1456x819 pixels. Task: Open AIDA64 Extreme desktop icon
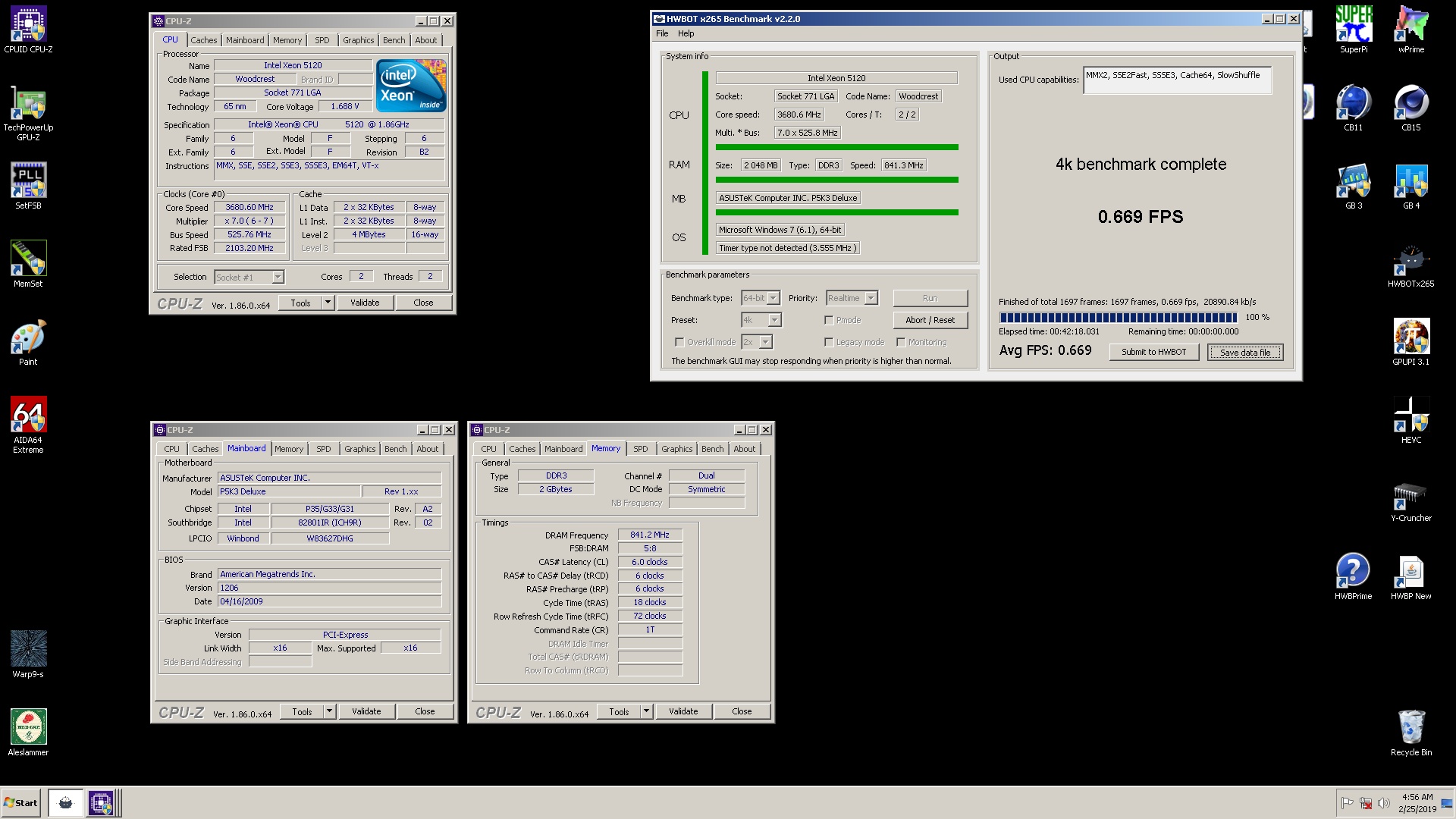pos(28,425)
